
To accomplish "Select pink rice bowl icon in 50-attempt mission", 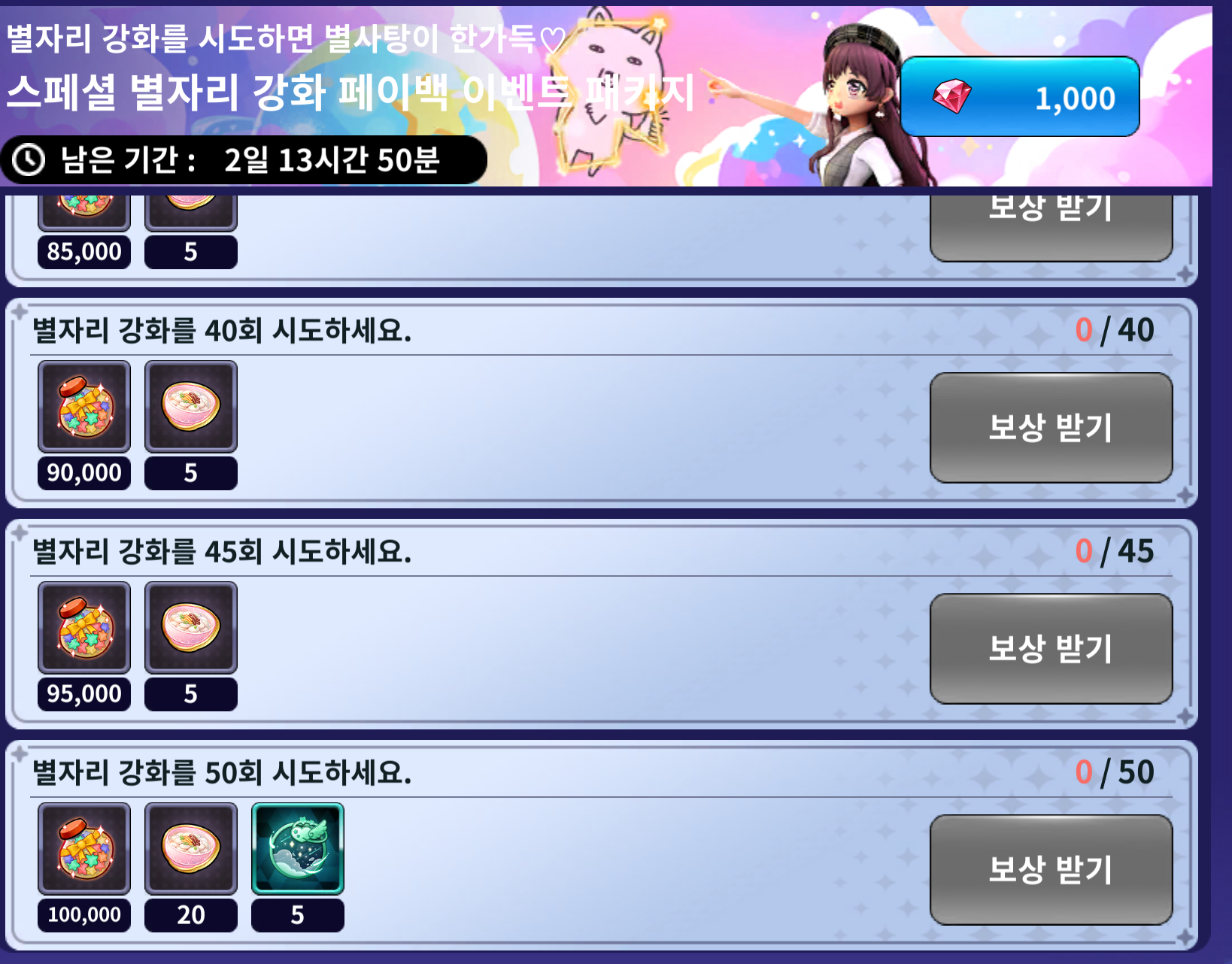I will click(191, 849).
